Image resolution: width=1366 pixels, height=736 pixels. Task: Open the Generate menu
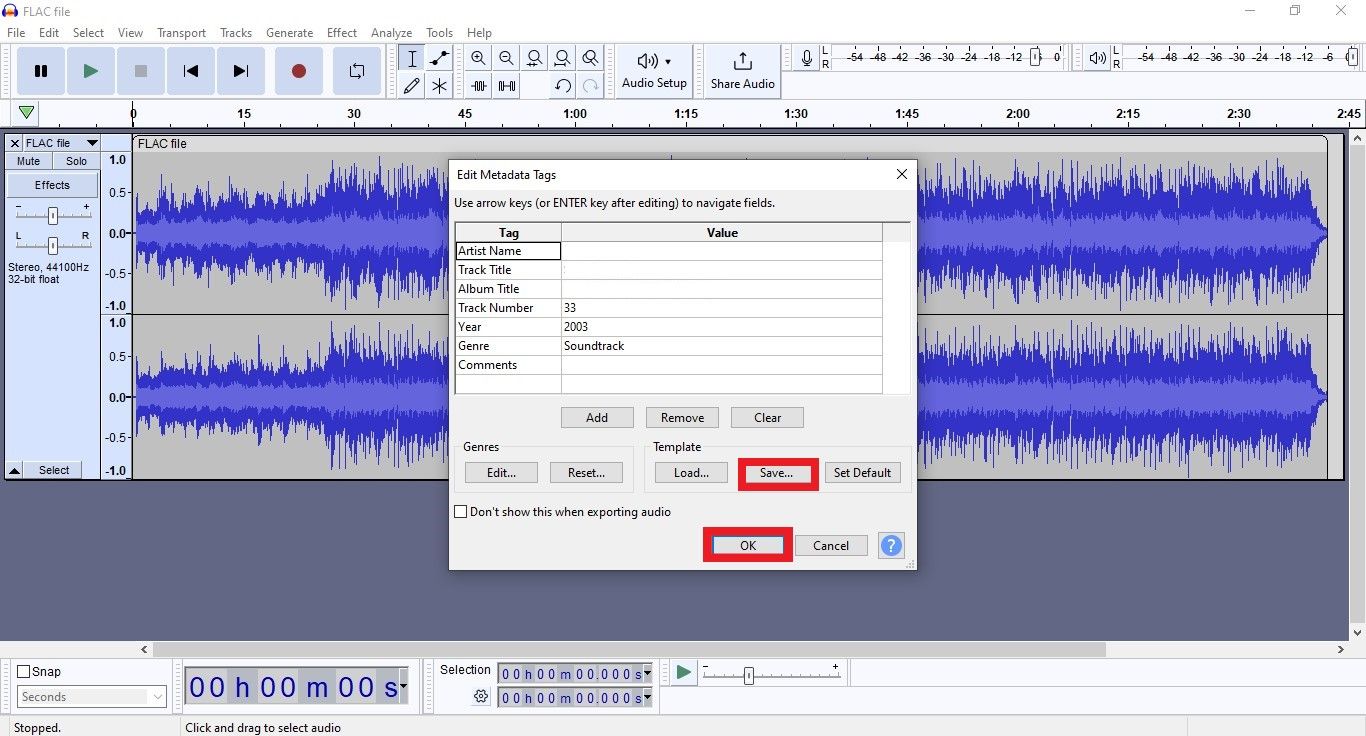click(290, 32)
